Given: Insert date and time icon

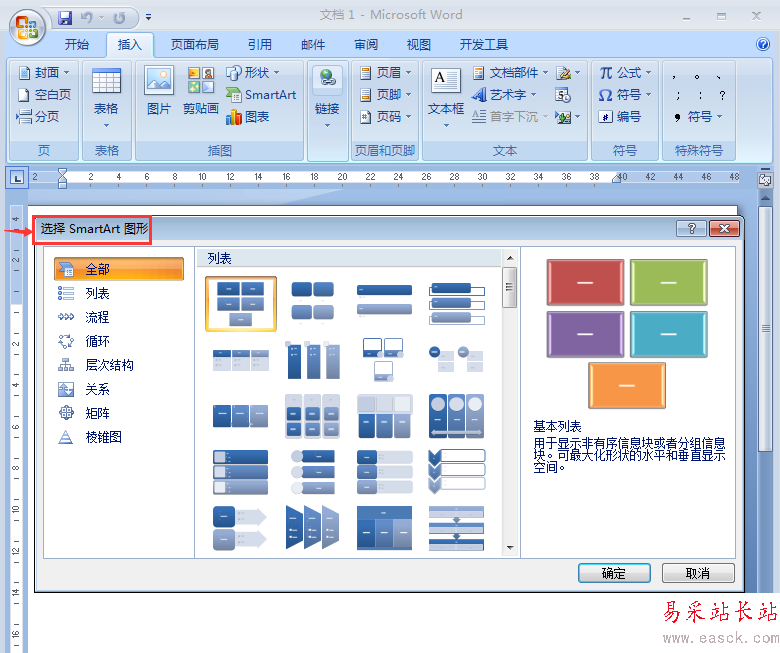Looking at the screenshot, I should point(563,94).
